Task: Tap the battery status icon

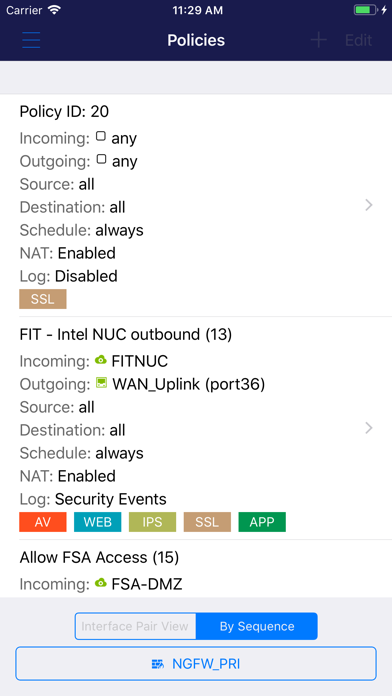Action: point(366,10)
